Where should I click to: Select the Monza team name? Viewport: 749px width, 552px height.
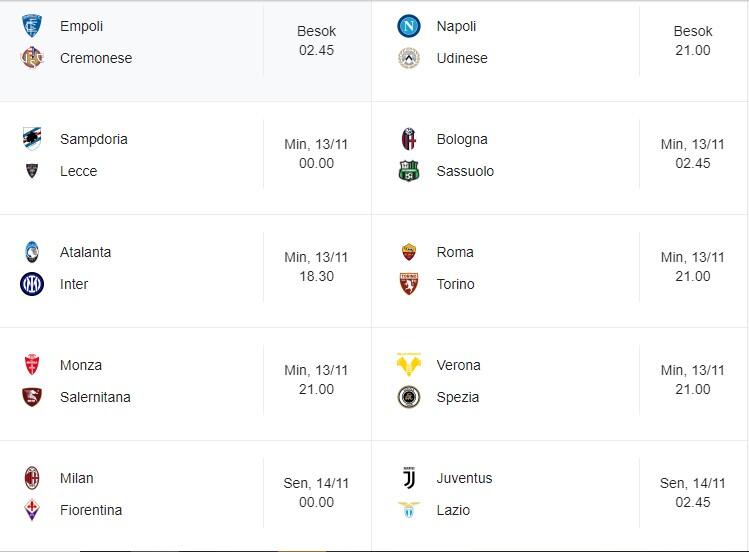81,365
